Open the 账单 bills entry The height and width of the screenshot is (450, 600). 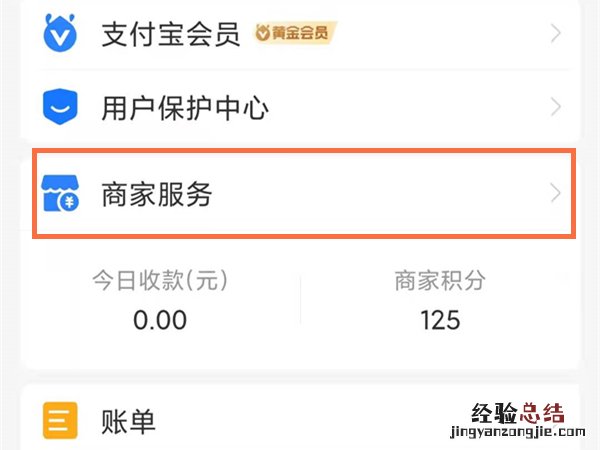[129, 422]
